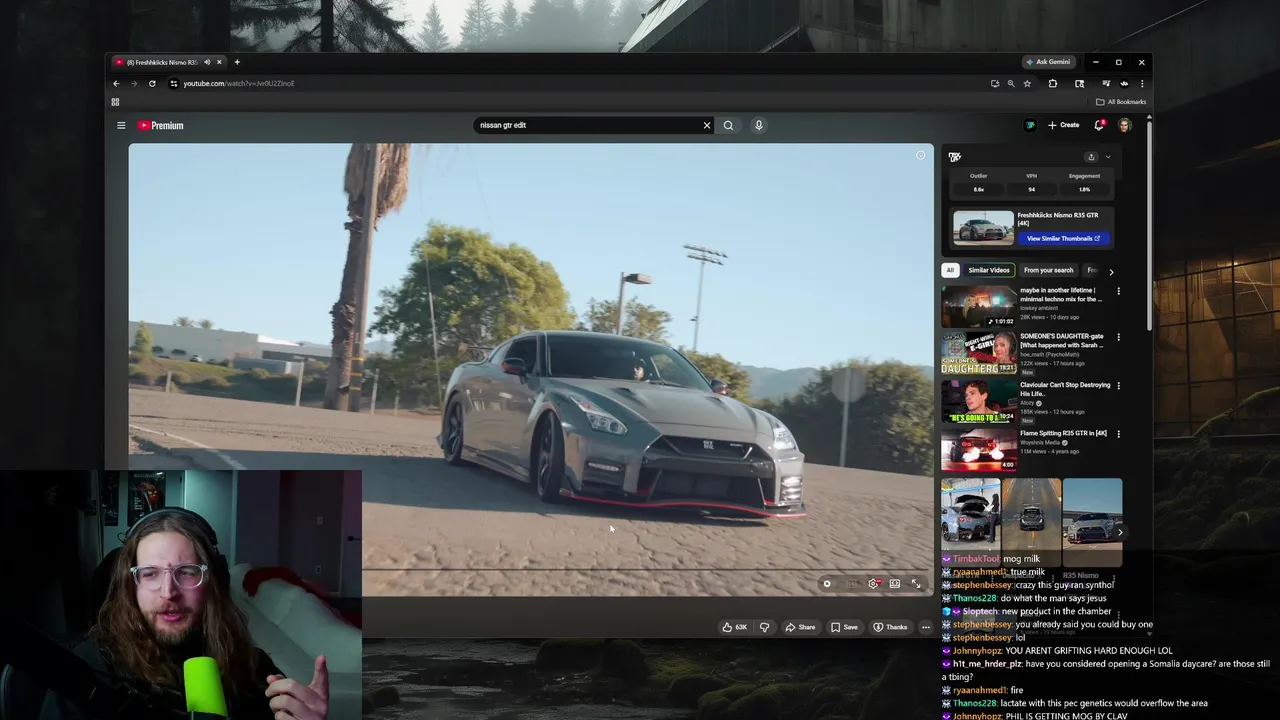
Task: Open 'SOMEONE'S DAUGHTER-gate' video title
Action: (x=1062, y=340)
